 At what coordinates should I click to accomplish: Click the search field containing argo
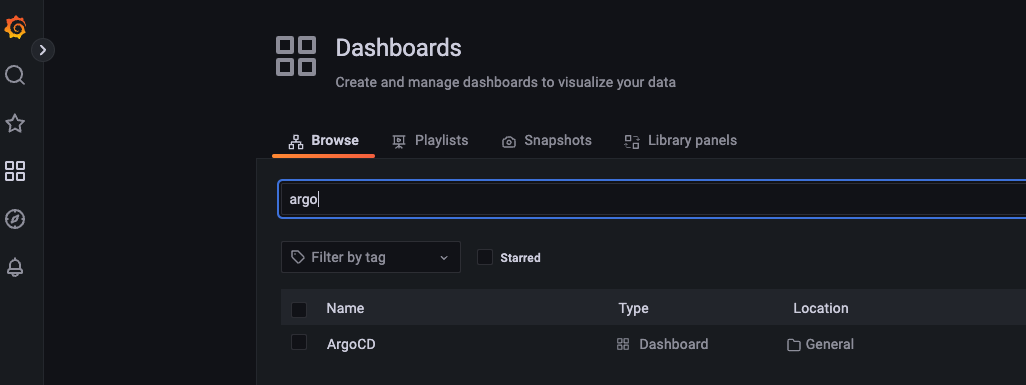coord(652,200)
